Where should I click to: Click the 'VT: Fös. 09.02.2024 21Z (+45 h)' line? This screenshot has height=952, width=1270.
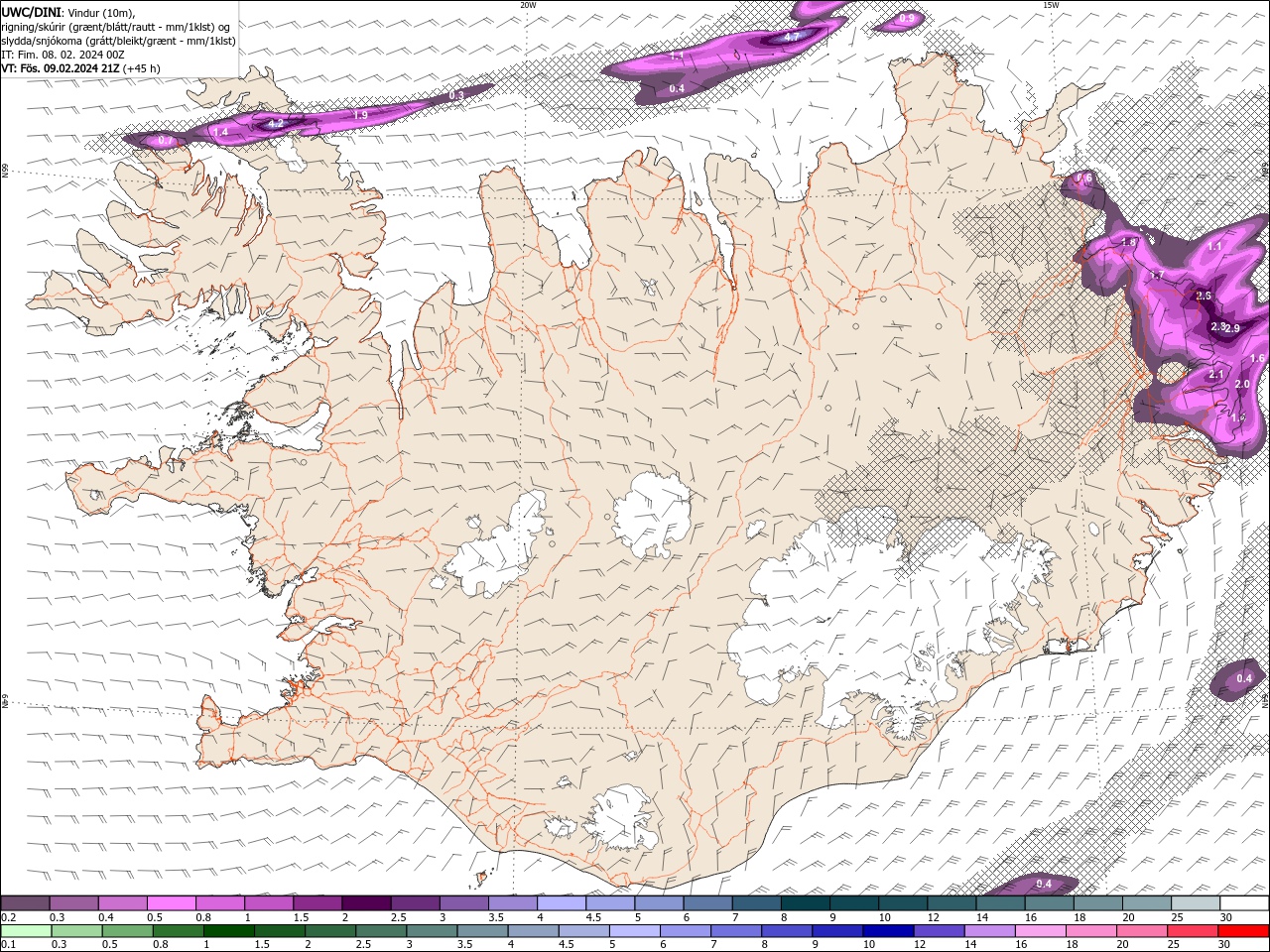coord(80,68)
